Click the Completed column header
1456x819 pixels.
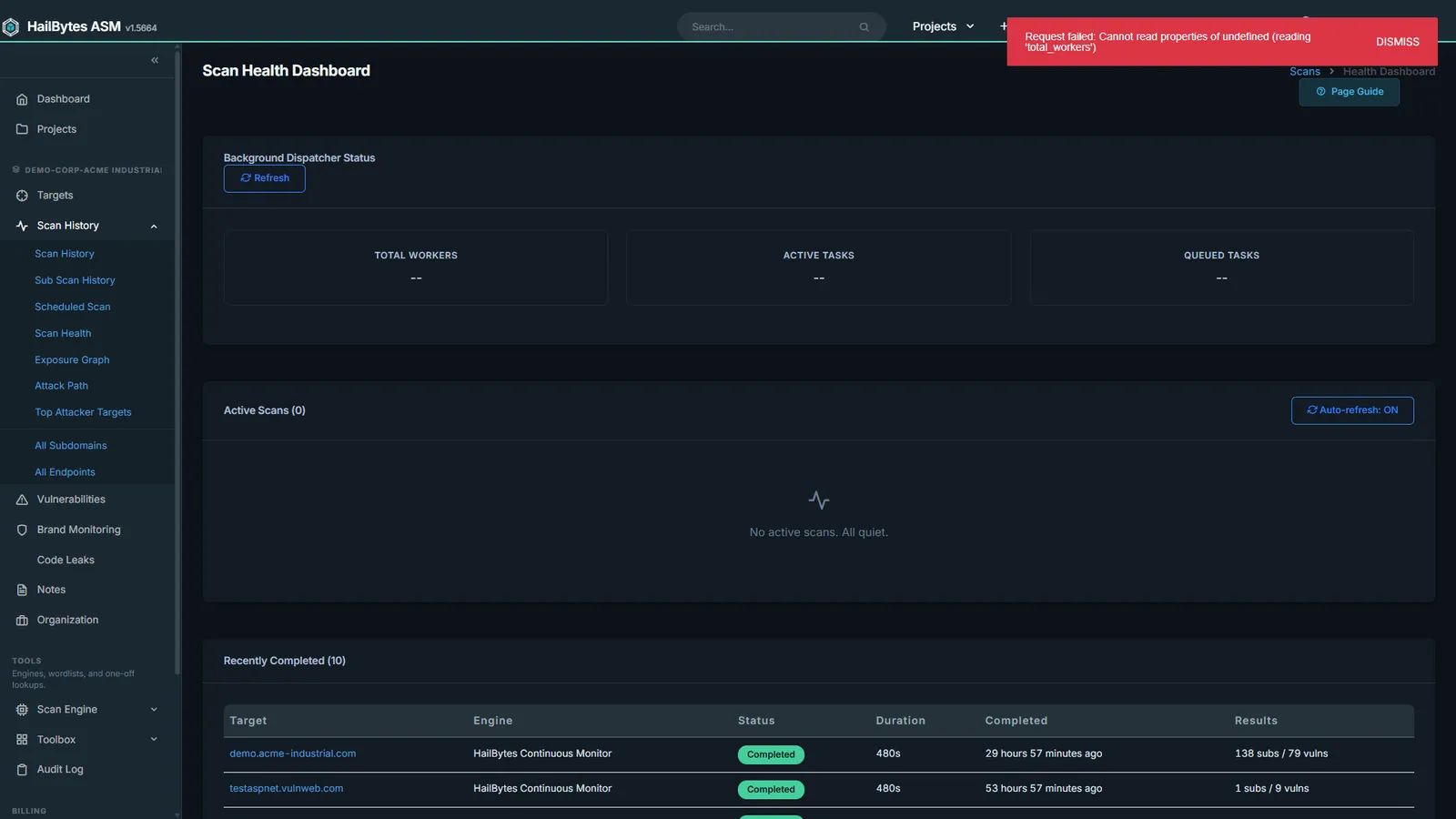(x=1016, y=721)
